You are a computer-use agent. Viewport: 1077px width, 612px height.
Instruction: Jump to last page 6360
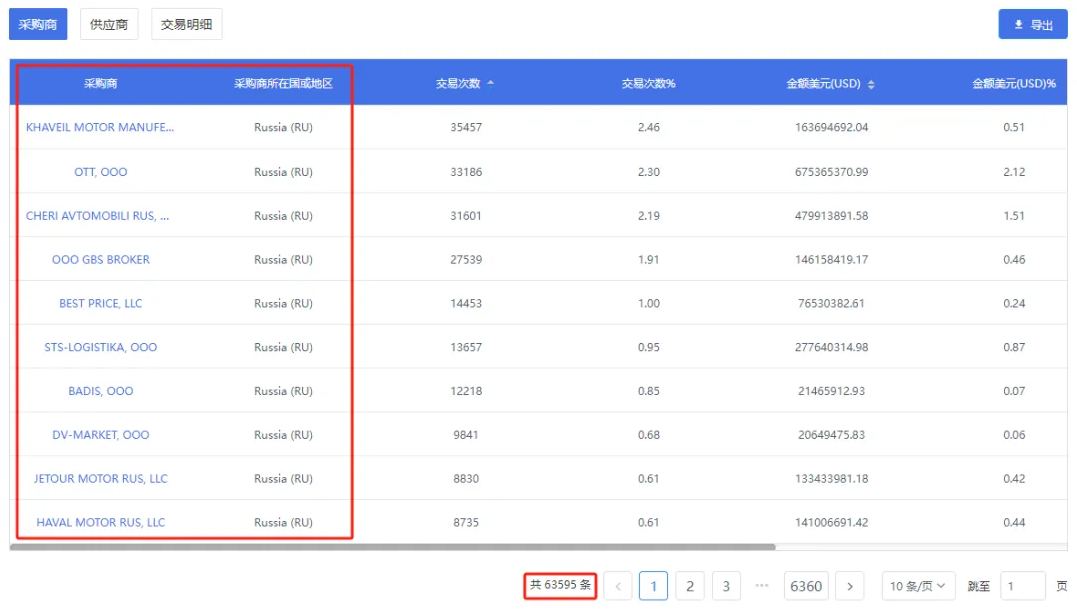806,586
